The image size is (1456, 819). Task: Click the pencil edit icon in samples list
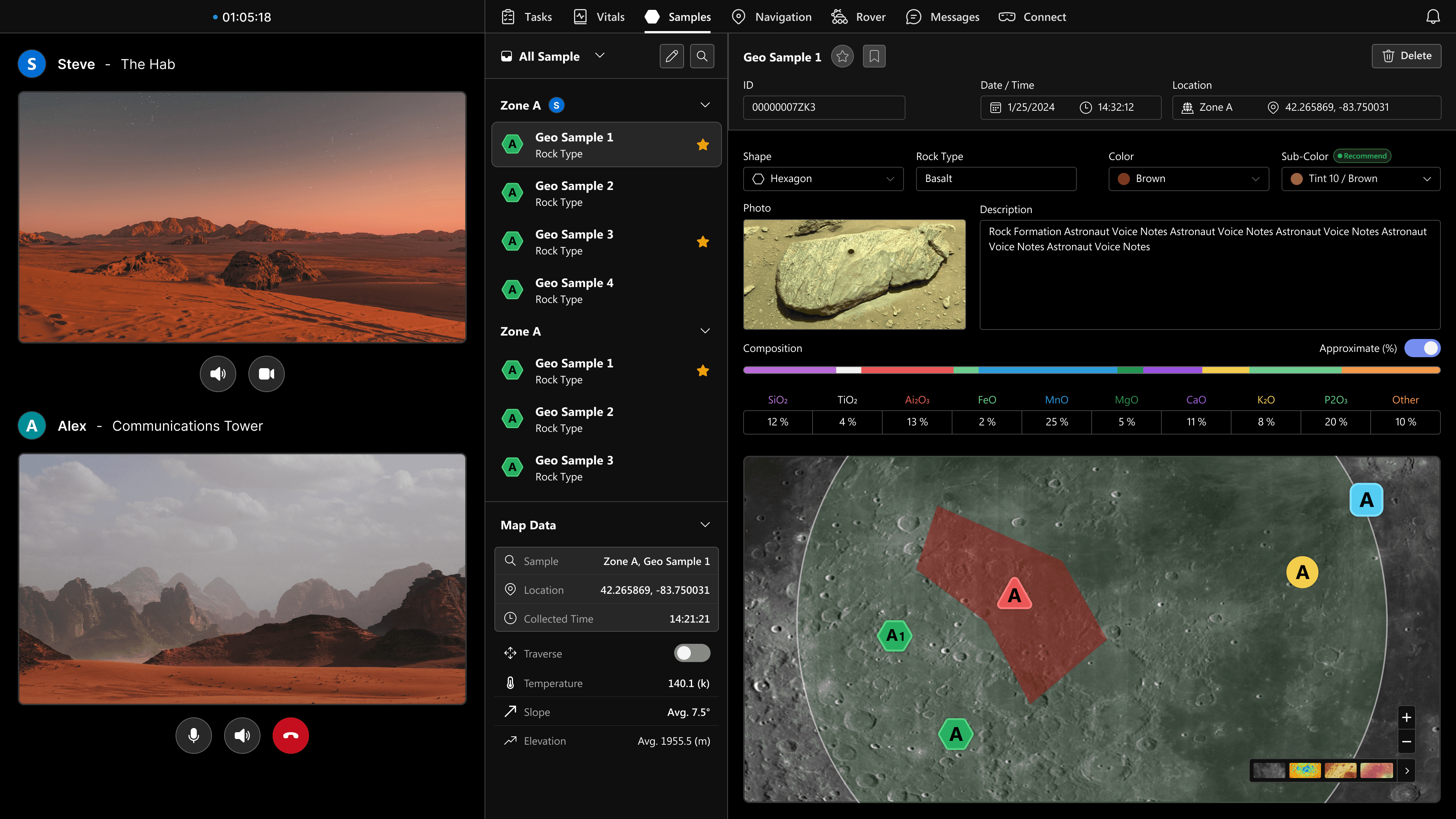click(672, 56)
